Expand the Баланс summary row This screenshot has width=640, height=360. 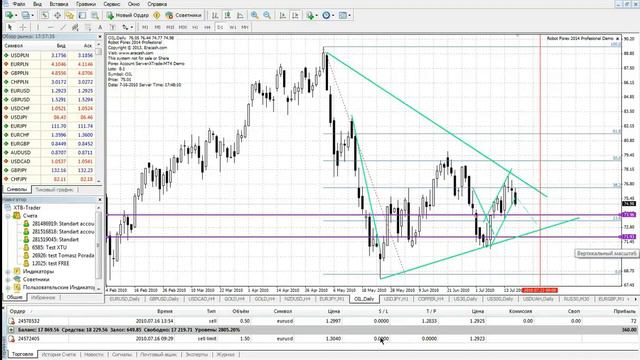(11, 330)
